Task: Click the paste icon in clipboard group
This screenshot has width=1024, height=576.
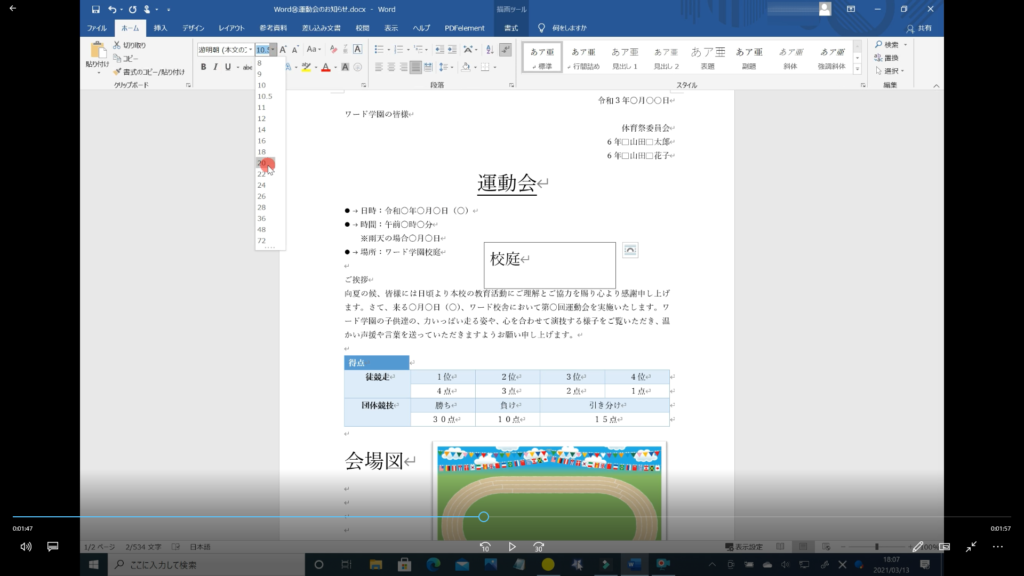Action: click(x=97, y=54)
